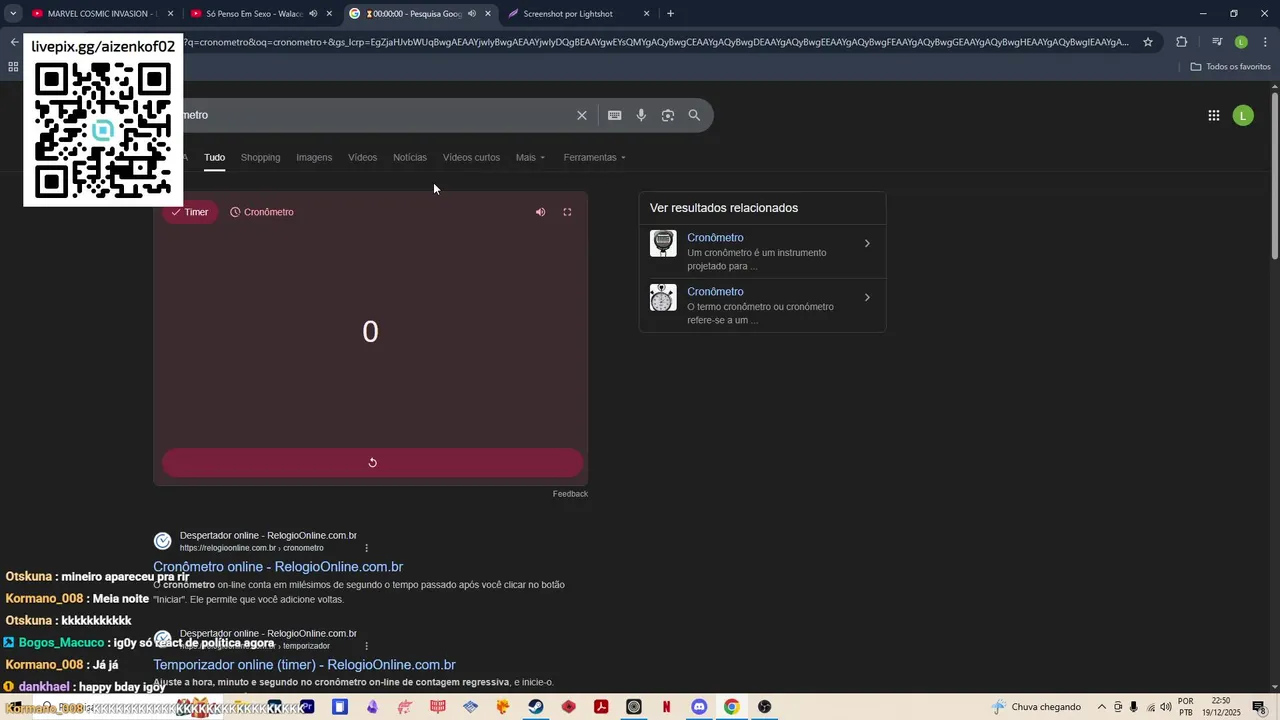The image size is (1280, 720).
Task: Click the Chrome address bar URL
Action: 655,42
